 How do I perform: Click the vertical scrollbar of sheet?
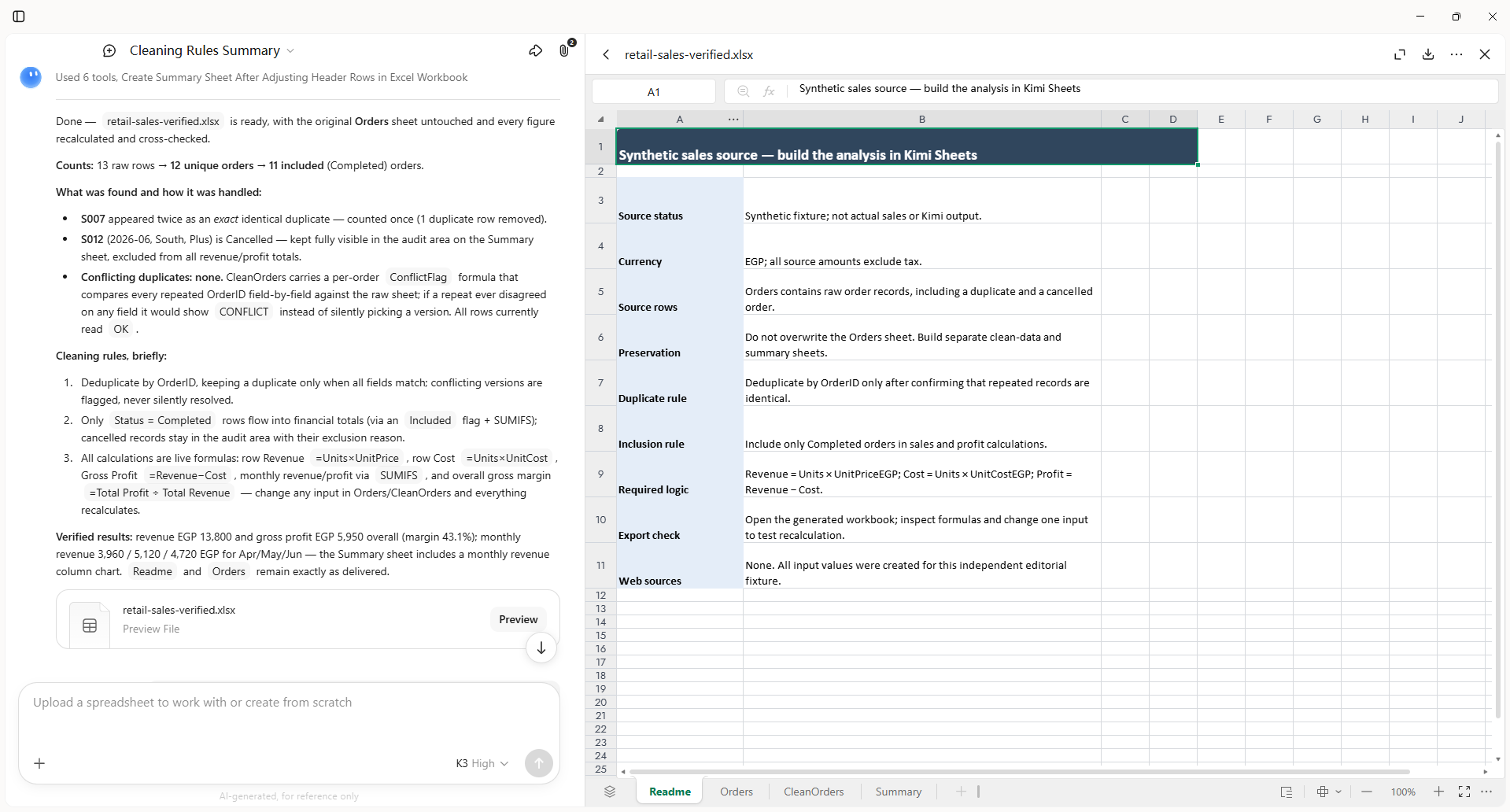pyautogui.click(x=1497, y=430)
